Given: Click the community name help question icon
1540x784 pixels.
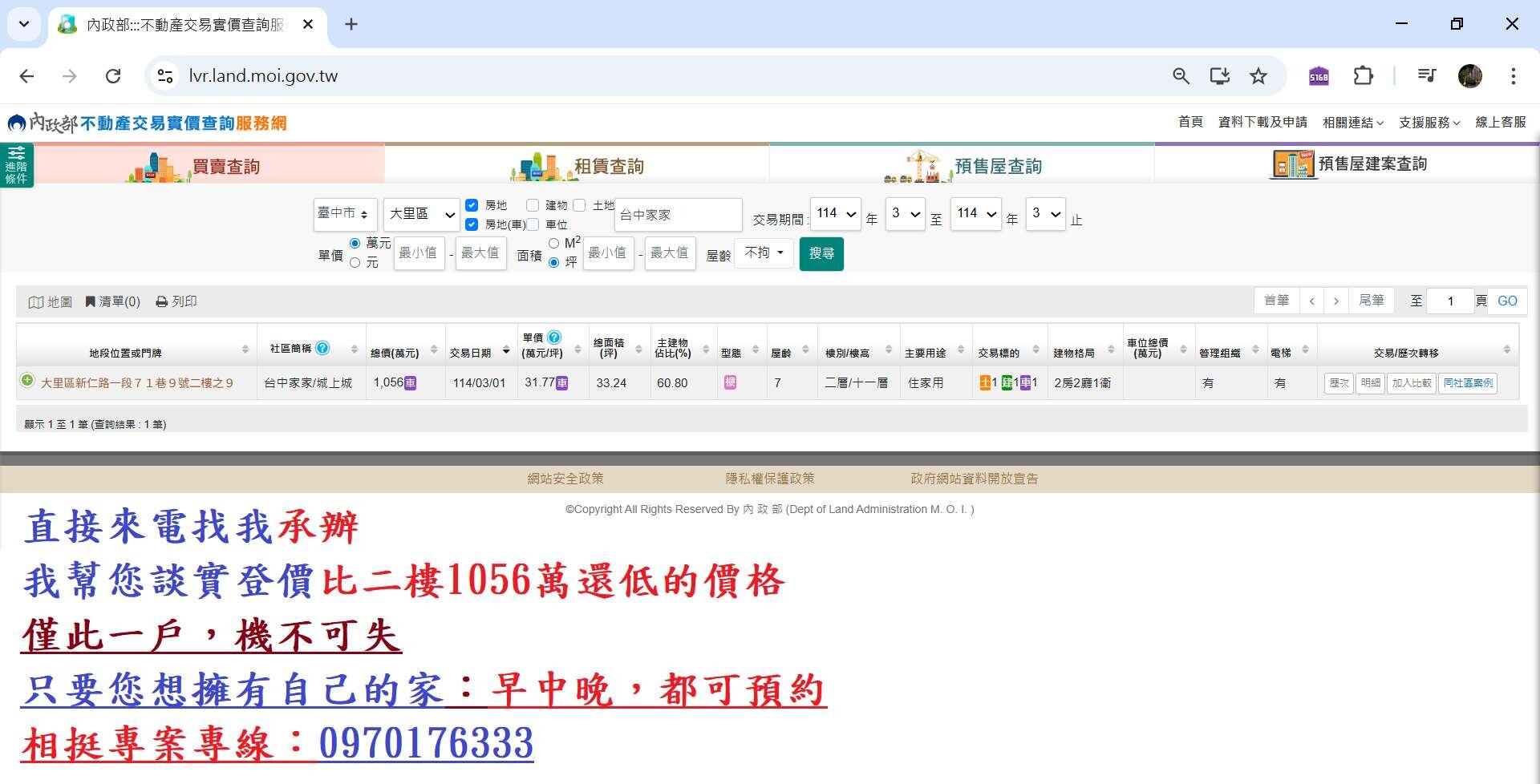Looking at the screenshot, I should 322,348.
